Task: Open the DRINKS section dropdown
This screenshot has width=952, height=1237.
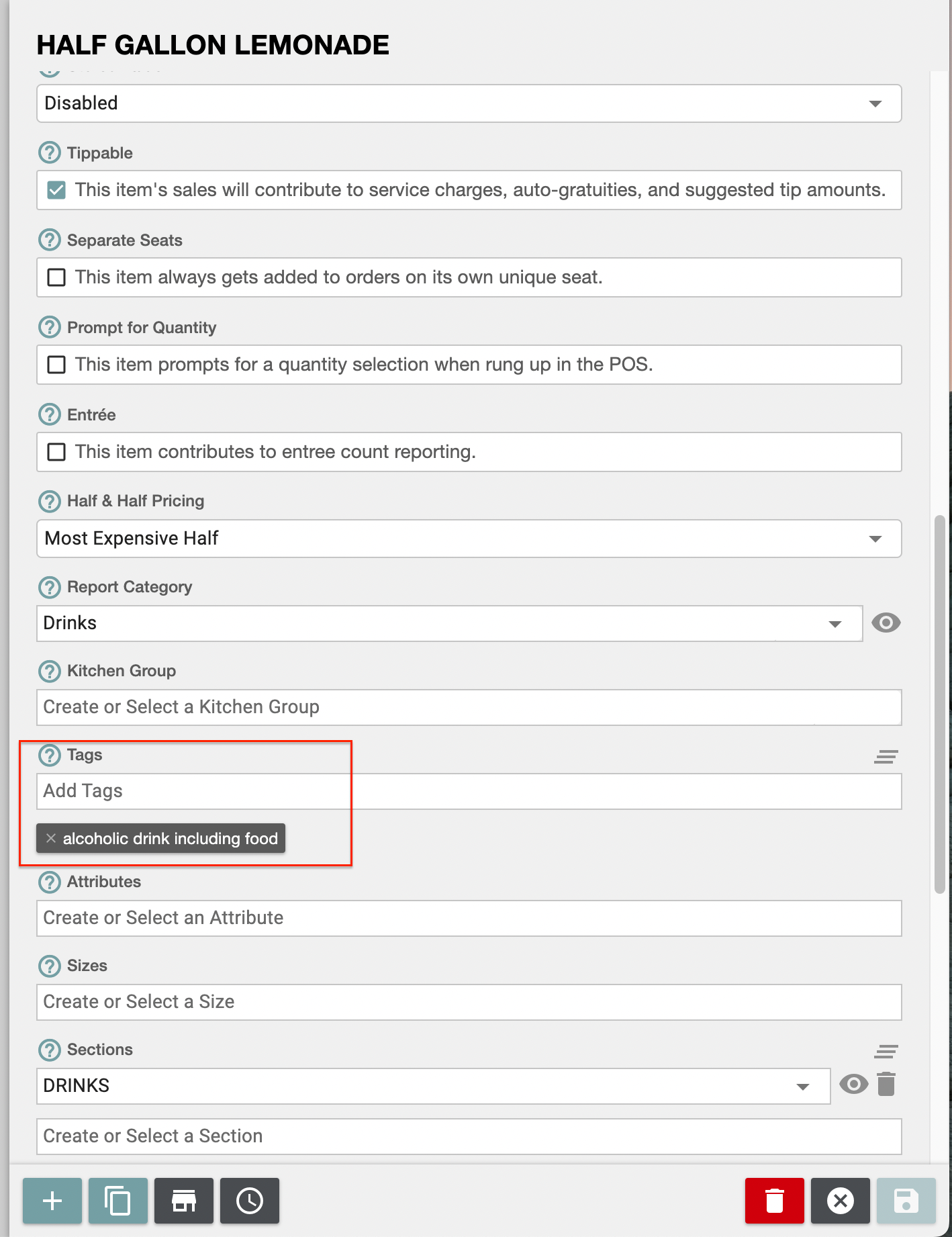Action: [433, 1086]
